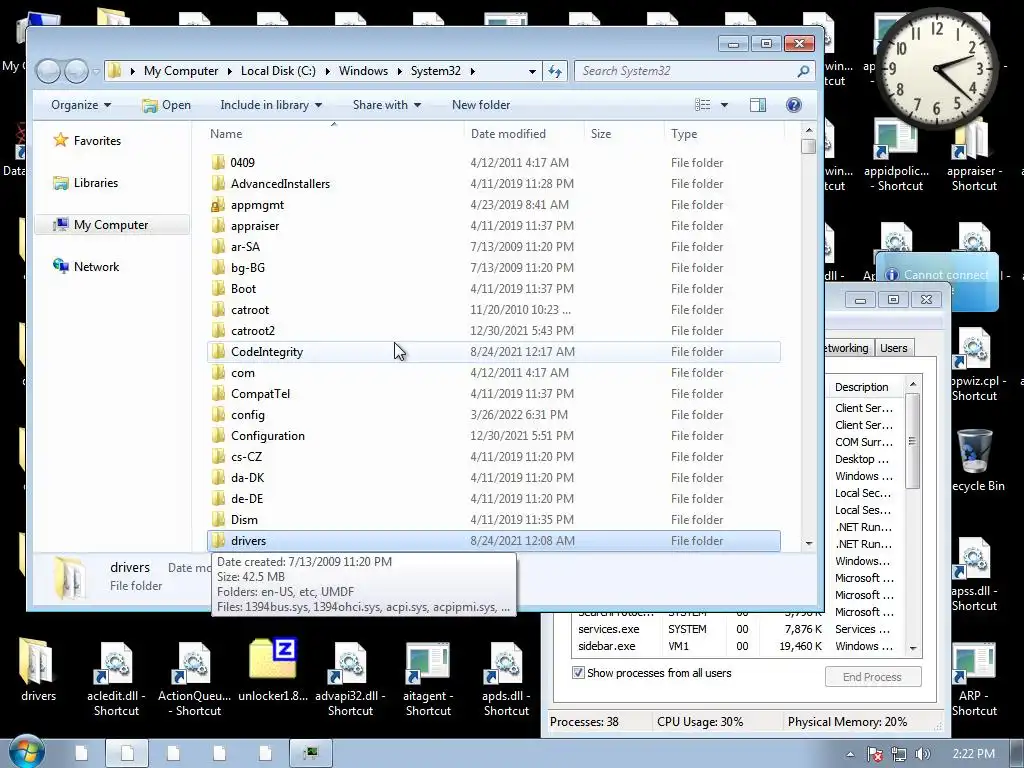The width and height of the screenshot is (1024, 768).
Task: Open Action Center flag in tray
Action: [x=875, y=754]
